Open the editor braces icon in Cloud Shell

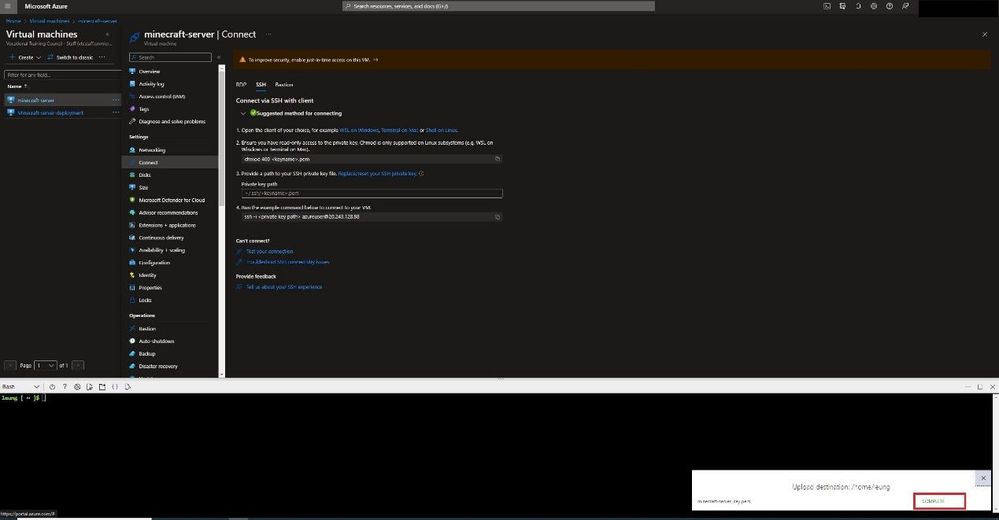(x=115, y=387)
